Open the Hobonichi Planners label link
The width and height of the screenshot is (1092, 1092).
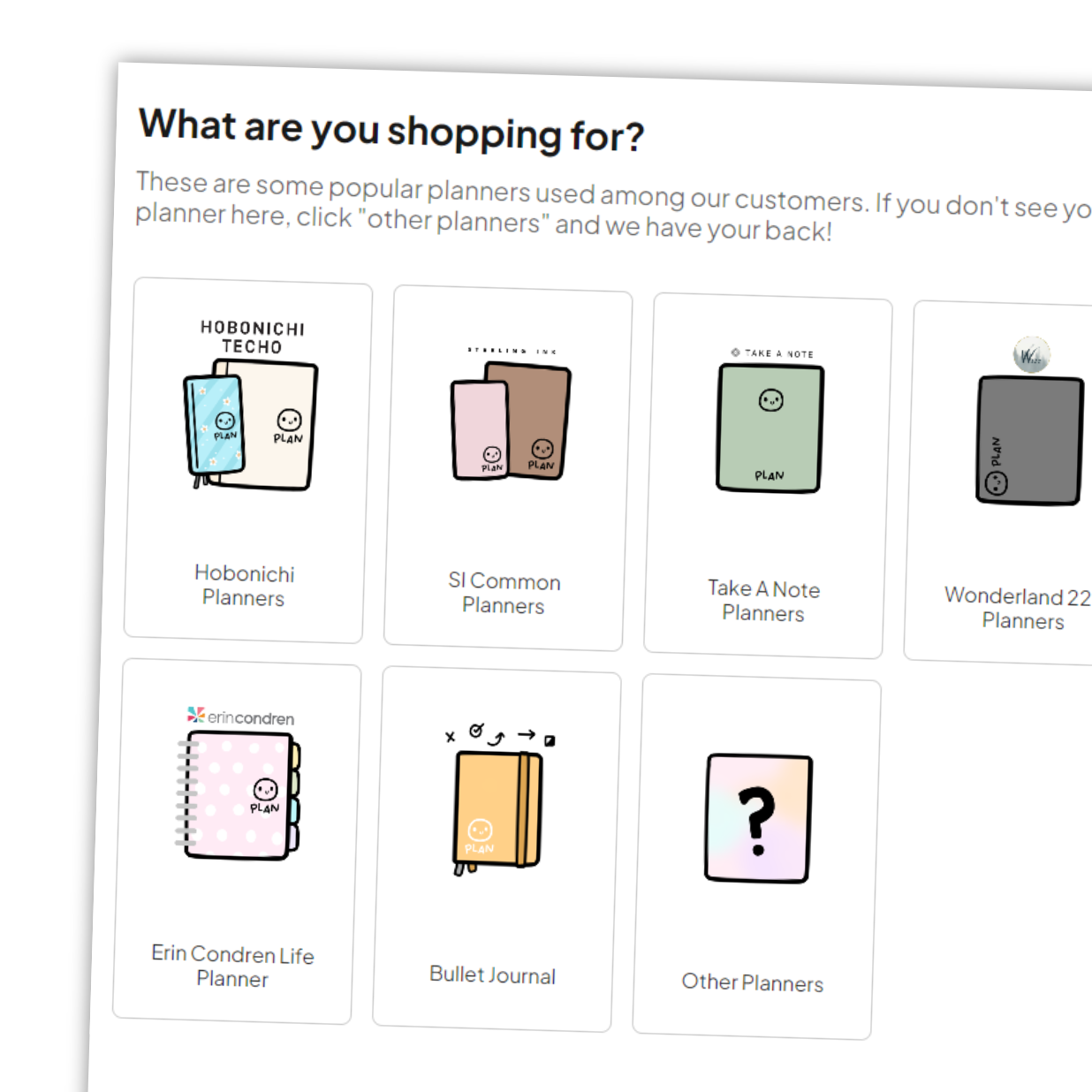pos(244,586)
